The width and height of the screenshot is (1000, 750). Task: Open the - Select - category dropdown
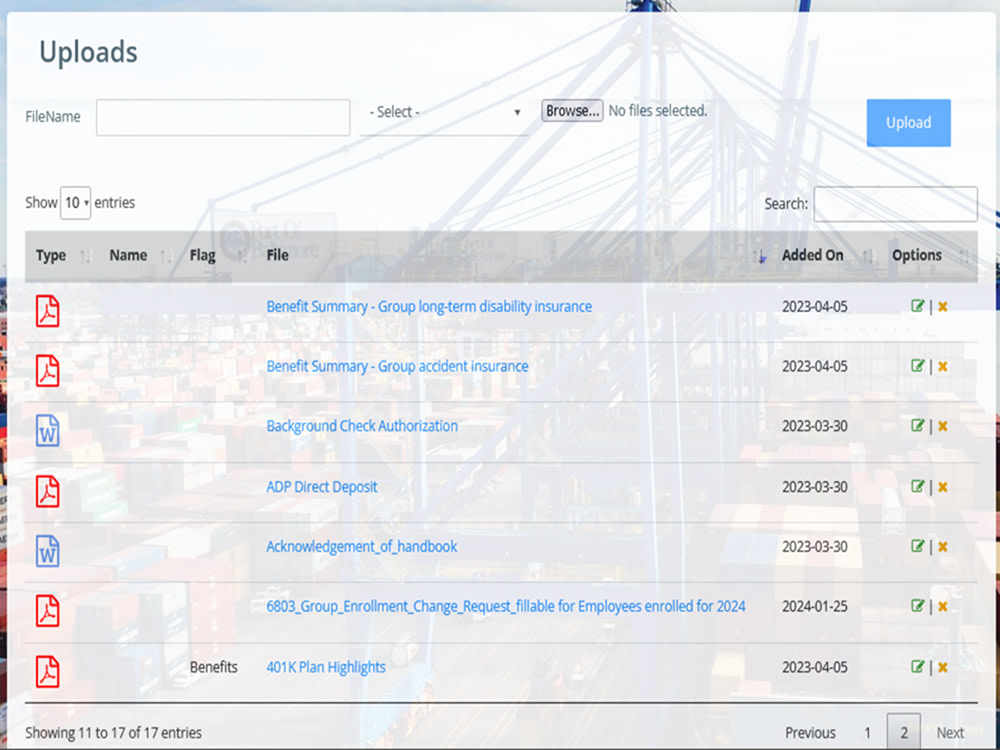click(444, 112)
